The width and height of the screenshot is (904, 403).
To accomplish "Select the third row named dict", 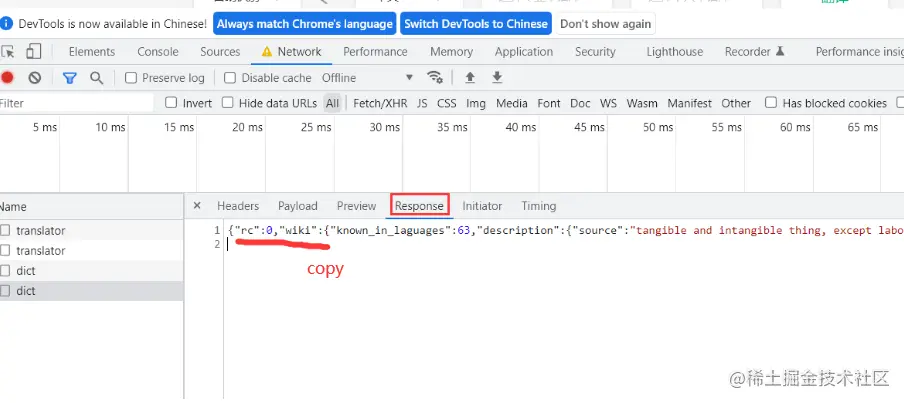I will [x=92, y=271].
